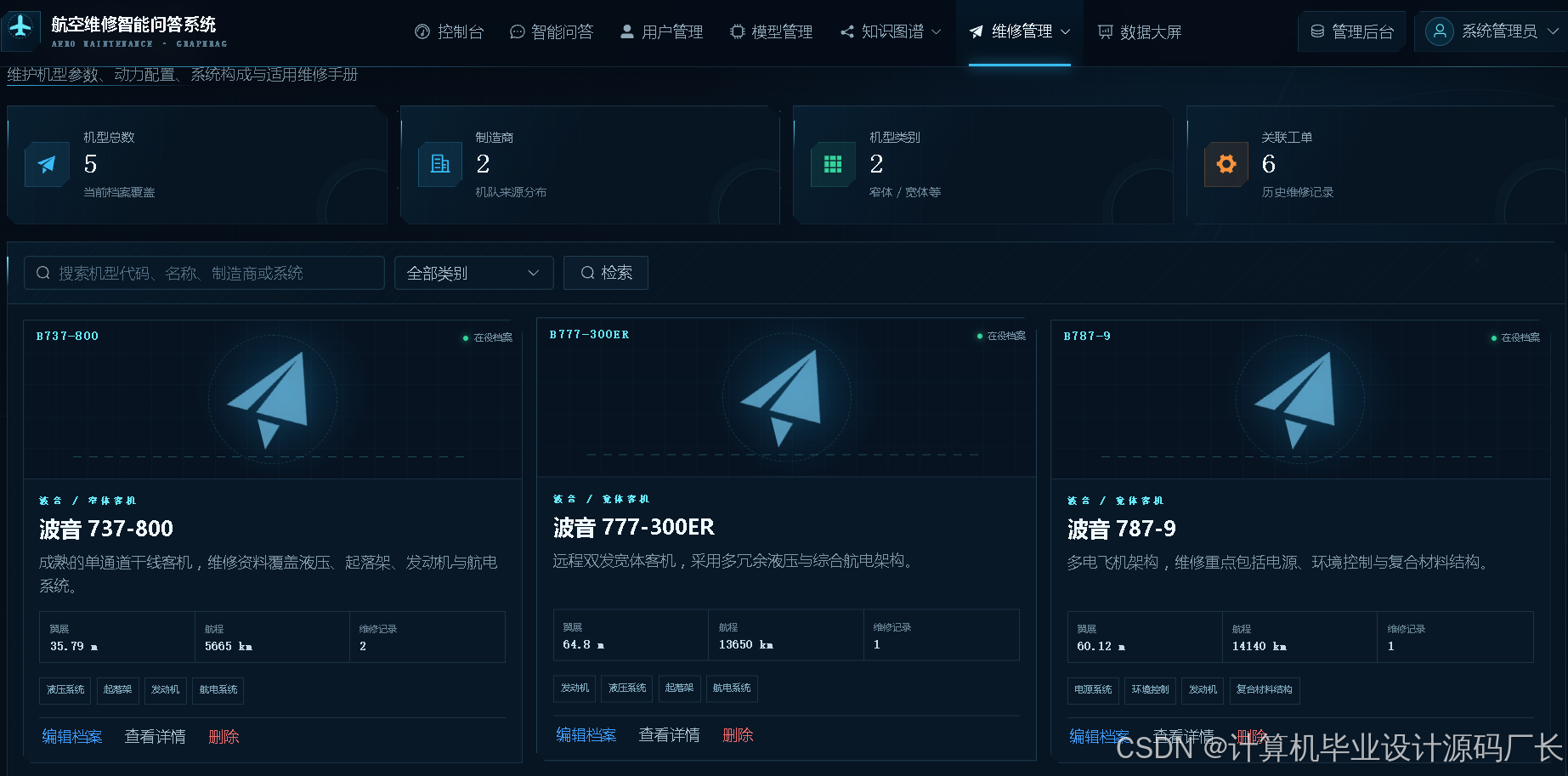The height and width of the screenshot is (776, 1568).
Task: Click the 在役档案 status on B777-300ER card
Action: pyautogui.click(x=1001, y=336)
